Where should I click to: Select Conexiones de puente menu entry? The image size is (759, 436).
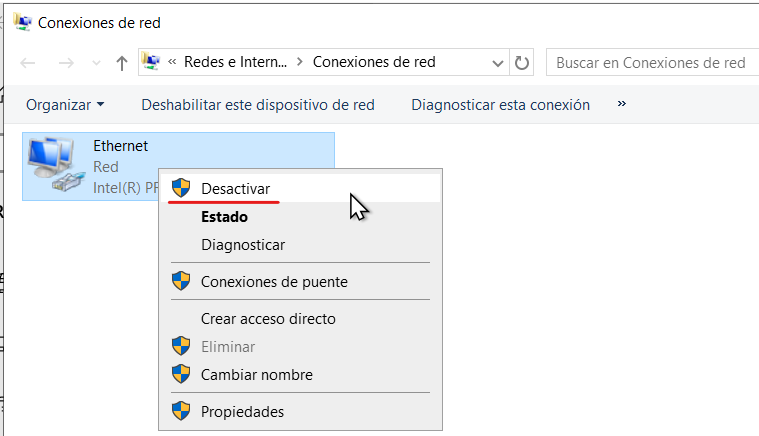pyautogui.click(x=274, y=282)
